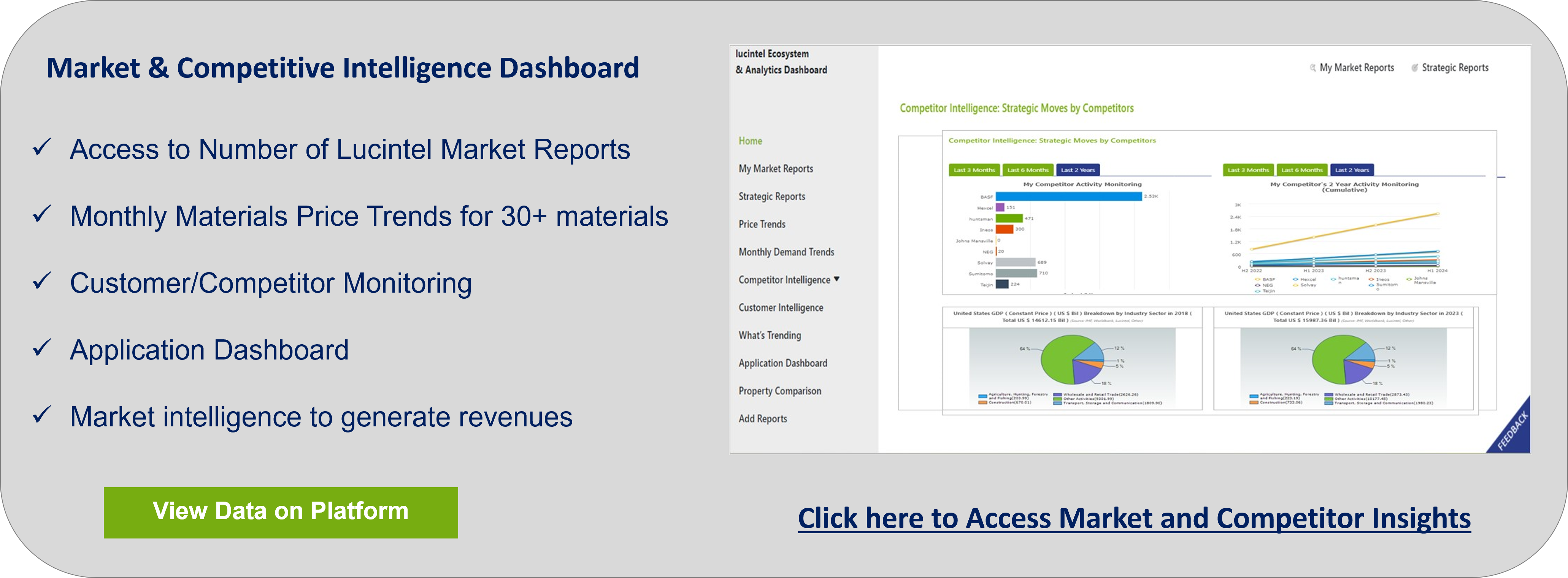Viewport: 1568px width, 578px height.
Task: Click the huntsman green bar in the activity chart
Action: pos(1009,219)
